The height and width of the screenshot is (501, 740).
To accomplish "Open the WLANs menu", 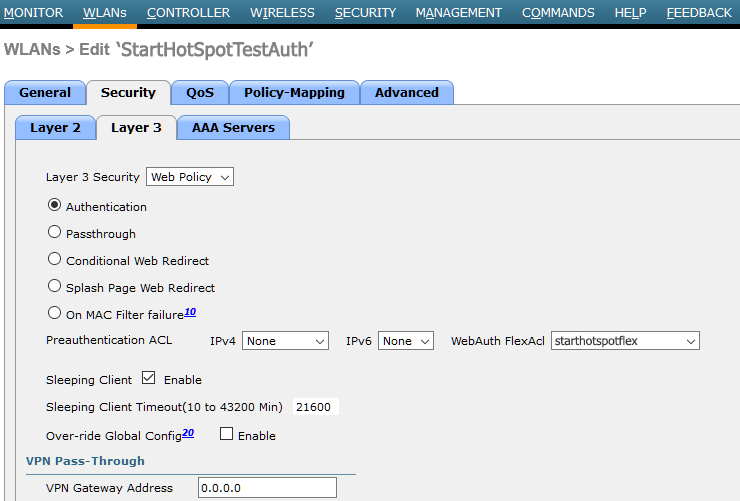I will [105, 13].
